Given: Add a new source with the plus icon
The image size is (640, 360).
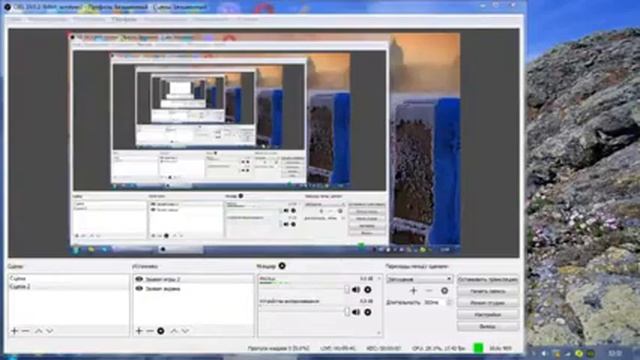Looking at the screenshot, I should pos(139,331).
